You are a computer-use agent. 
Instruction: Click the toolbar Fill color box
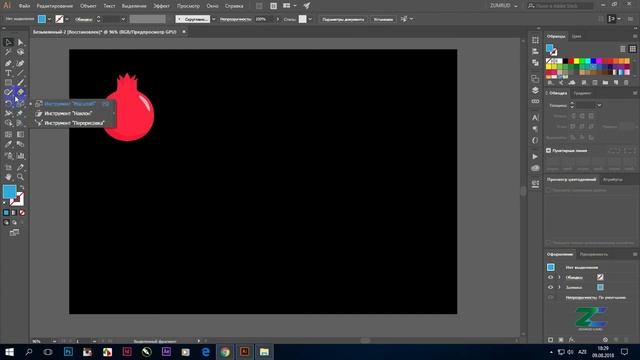(10, 191)
